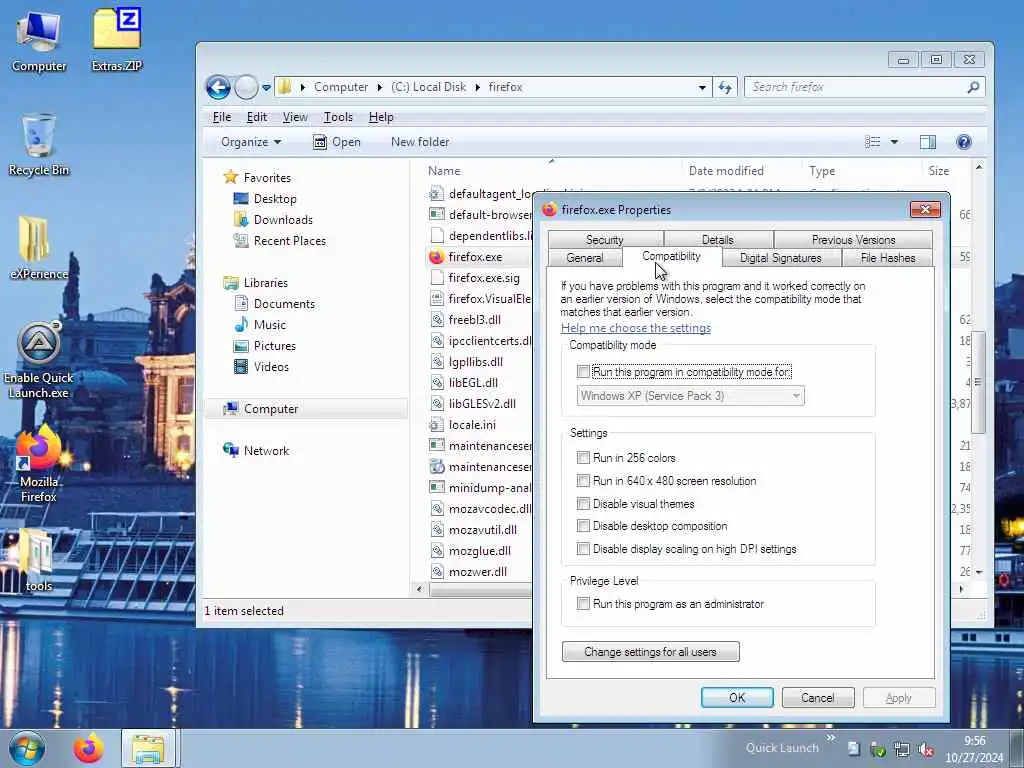Open the recent pages dropdown arrow

(x=266, y=87)
